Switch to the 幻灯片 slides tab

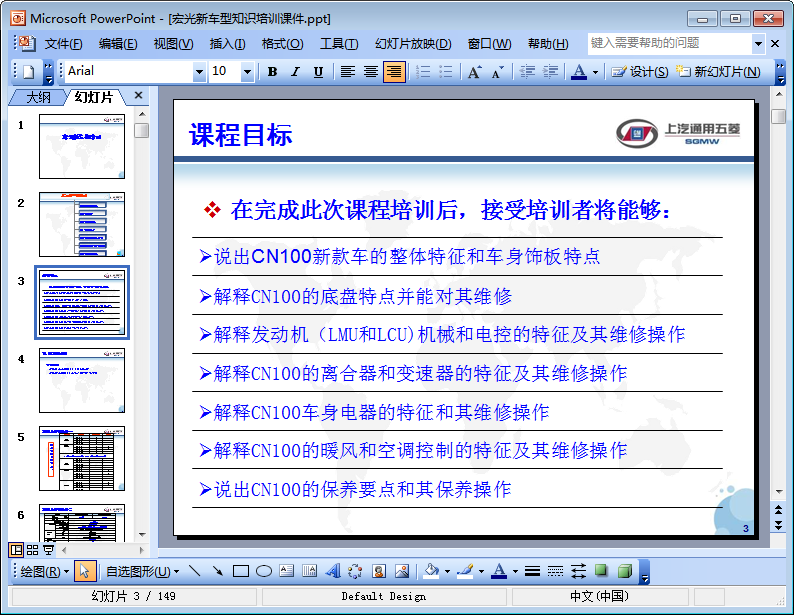pos(94,97)
